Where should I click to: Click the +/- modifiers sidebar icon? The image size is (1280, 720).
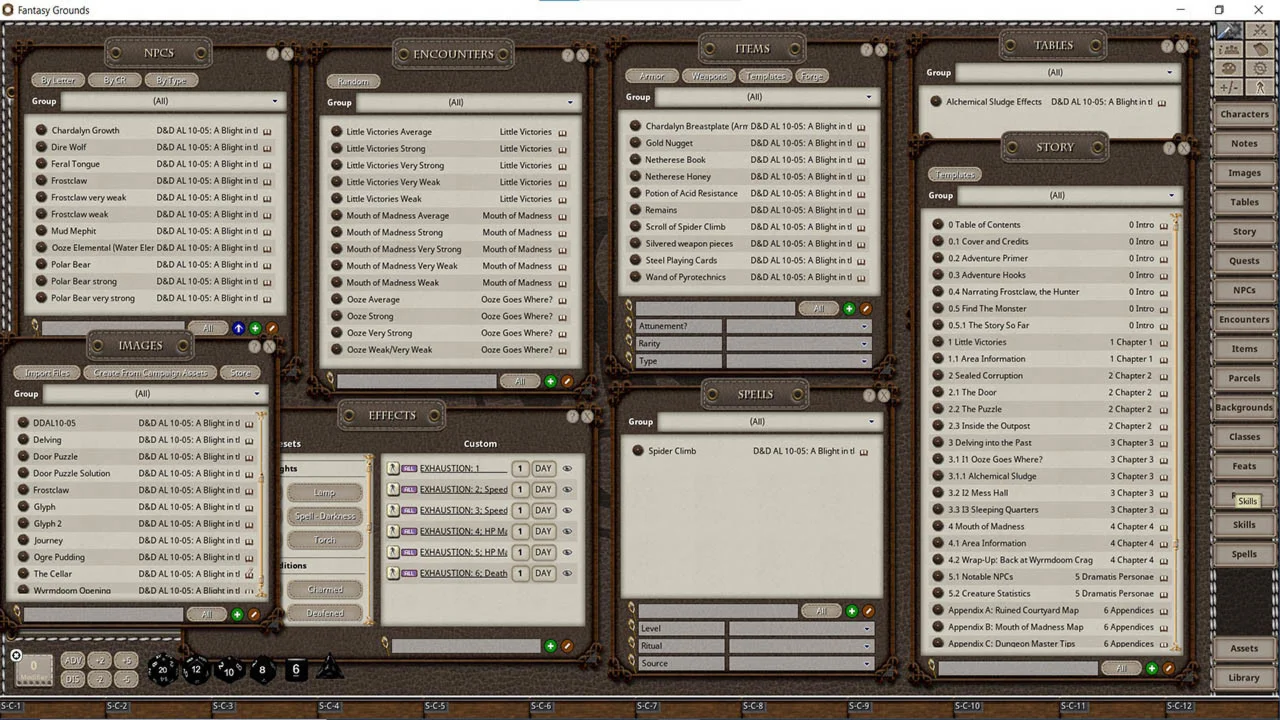point(1229,87)
